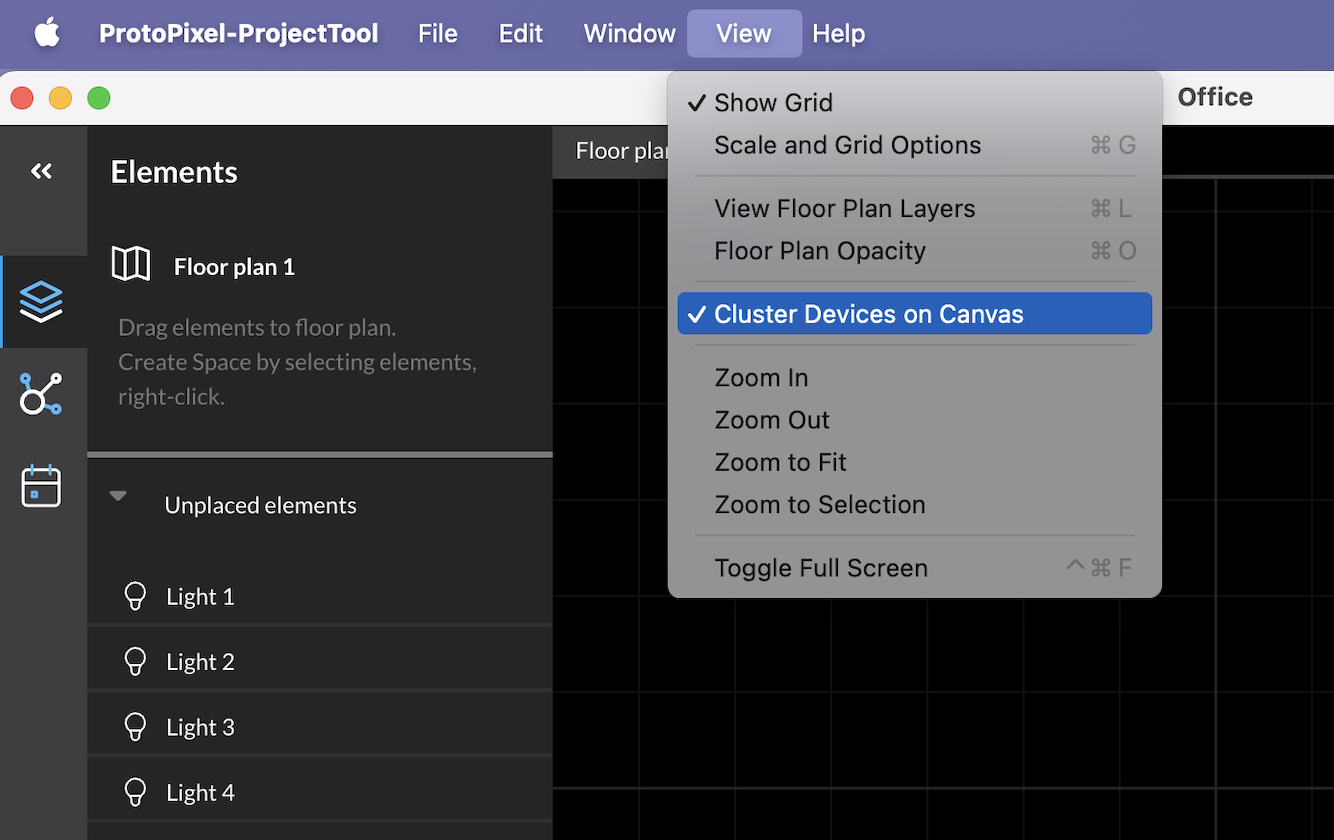Open the scheduler calendar panel icon

[42, 486]
